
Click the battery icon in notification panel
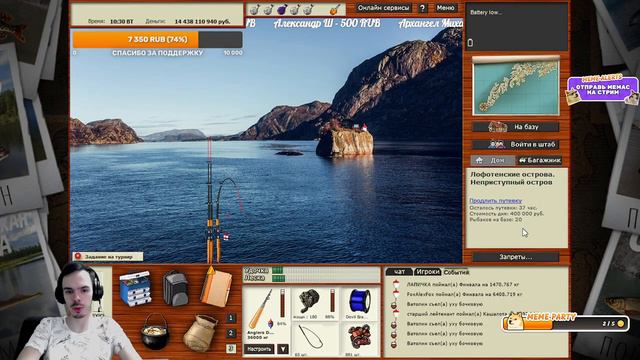pyautogui.click(x=470, y=42)
